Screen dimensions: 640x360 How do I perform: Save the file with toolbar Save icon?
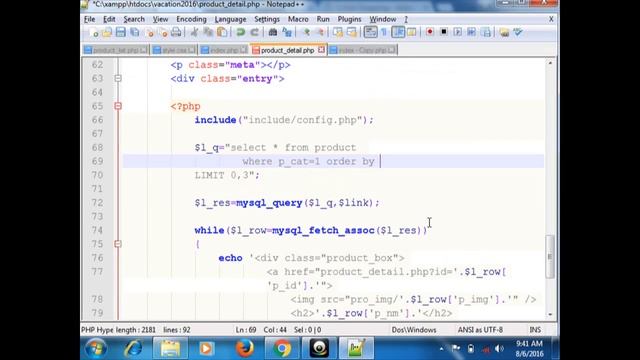pos(120,32)
